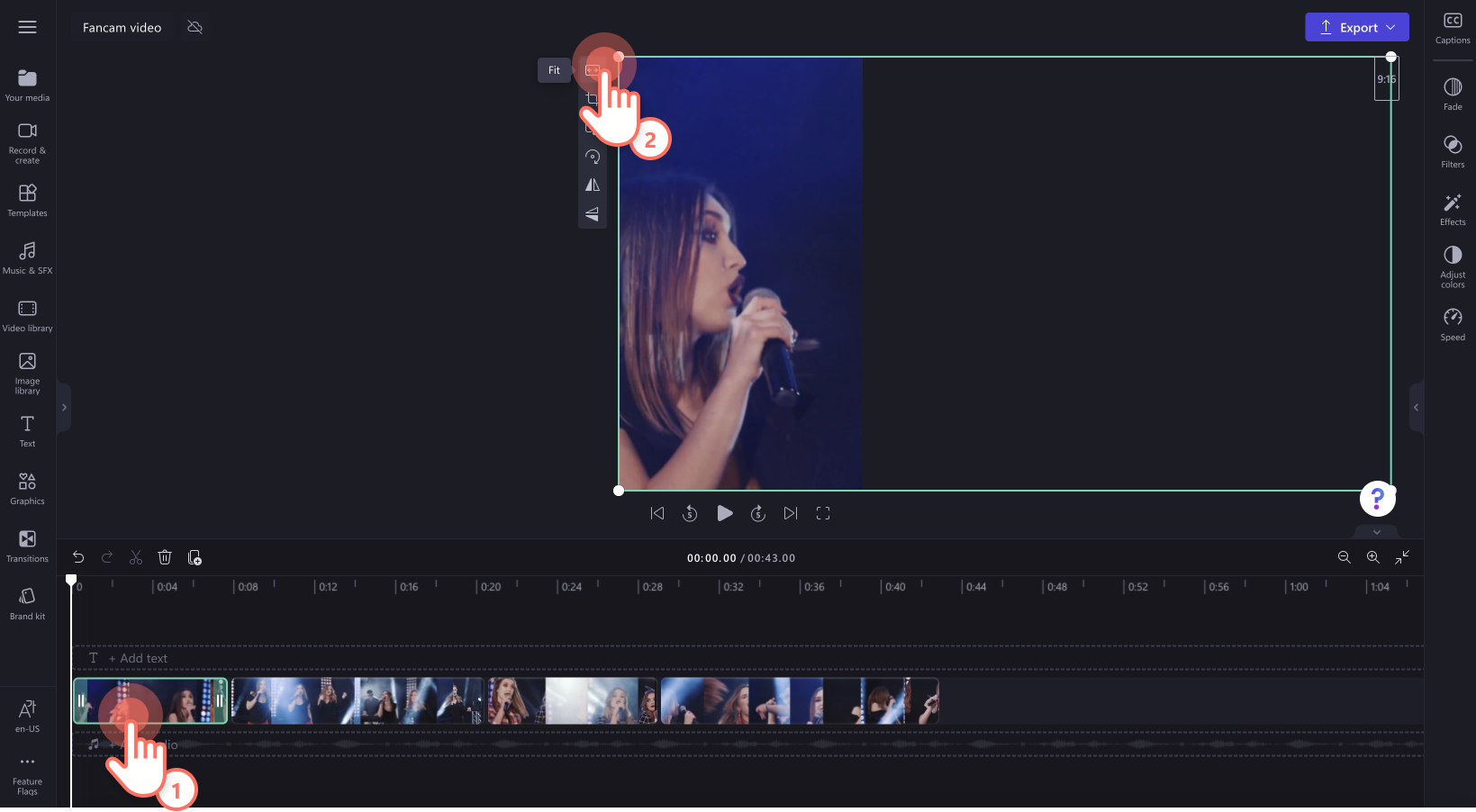Viewport: 1476px width, 812px height.
Task: Delete the selected clip with trash icon
Action: [165, 556]
